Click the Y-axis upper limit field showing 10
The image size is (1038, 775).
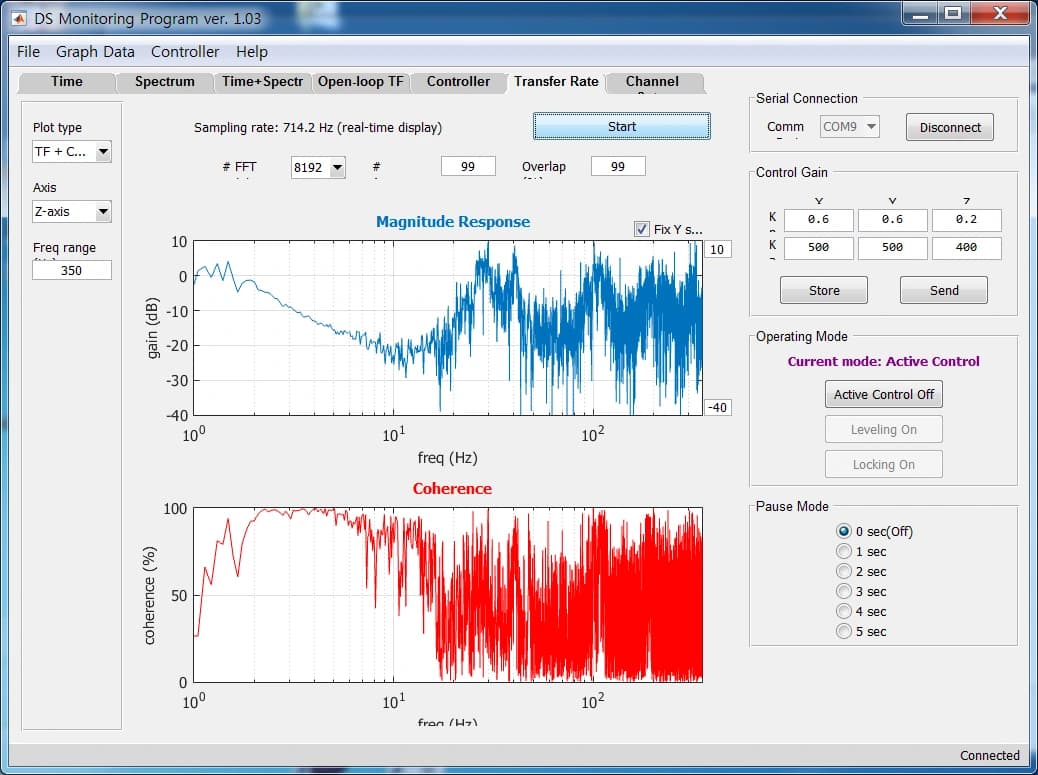pyautogui.click(x=717, y=250)
